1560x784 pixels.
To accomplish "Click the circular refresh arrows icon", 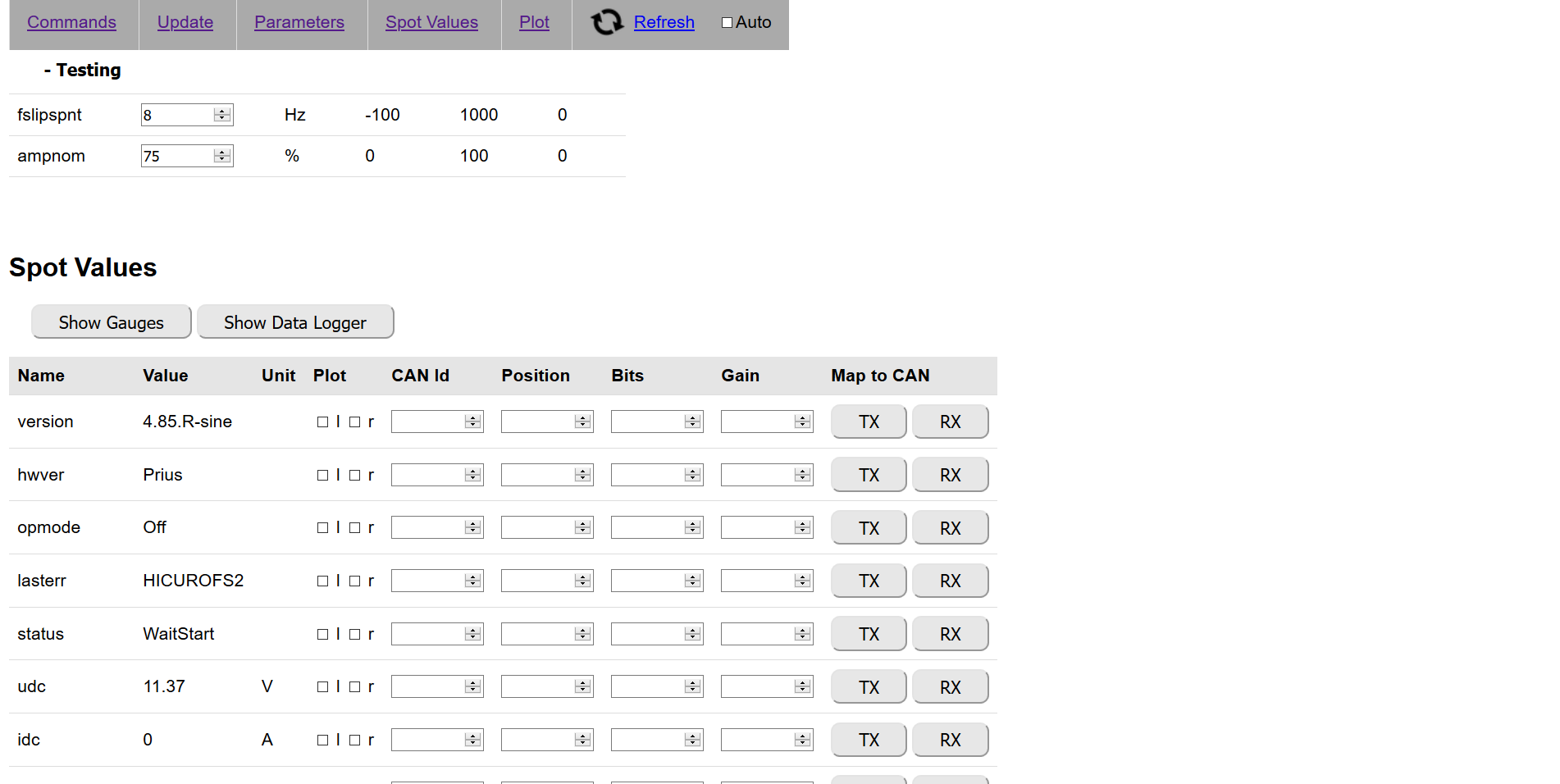I will (607, 22).
